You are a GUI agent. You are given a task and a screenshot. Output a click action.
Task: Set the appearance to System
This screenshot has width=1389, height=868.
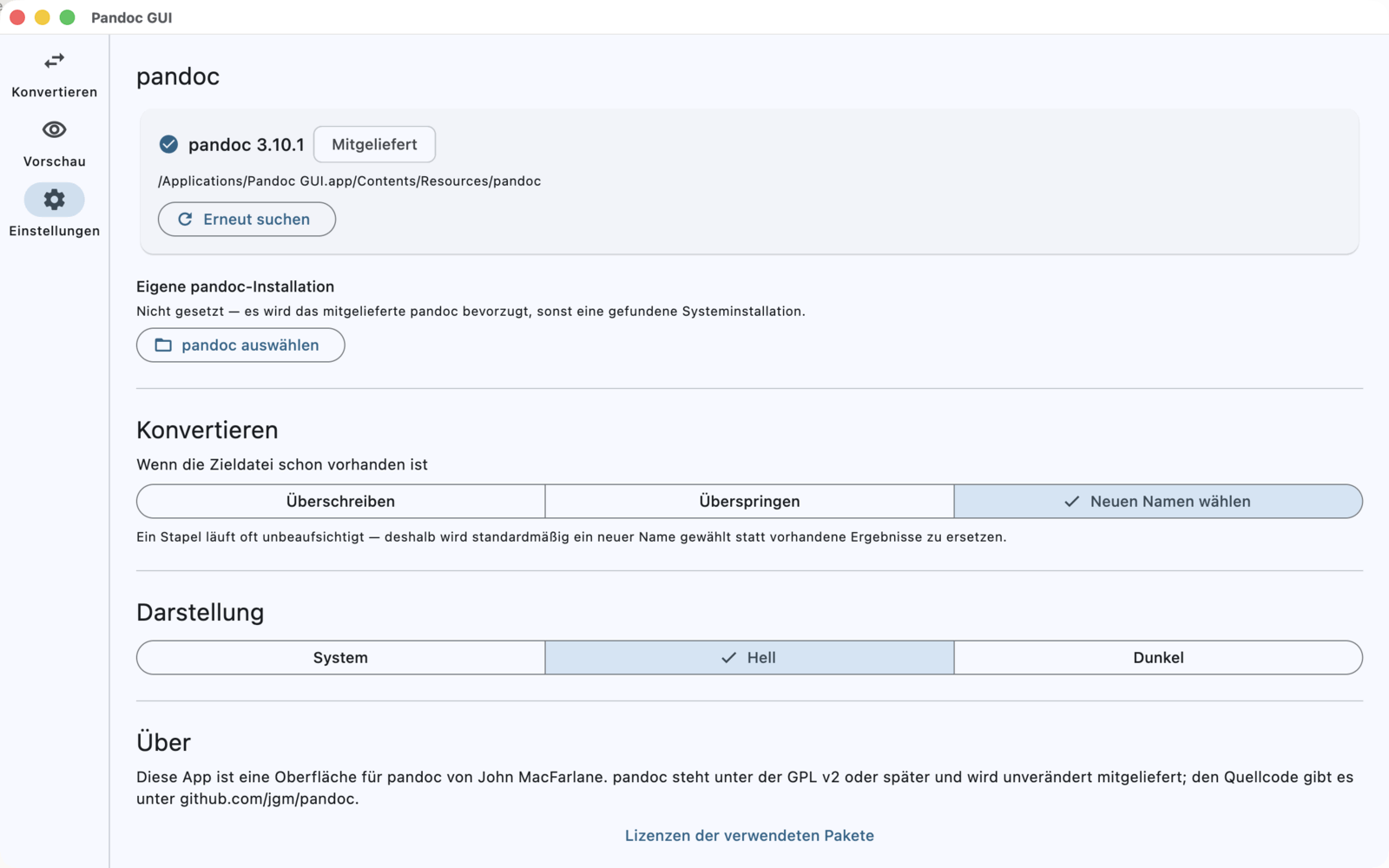[341, 658]
